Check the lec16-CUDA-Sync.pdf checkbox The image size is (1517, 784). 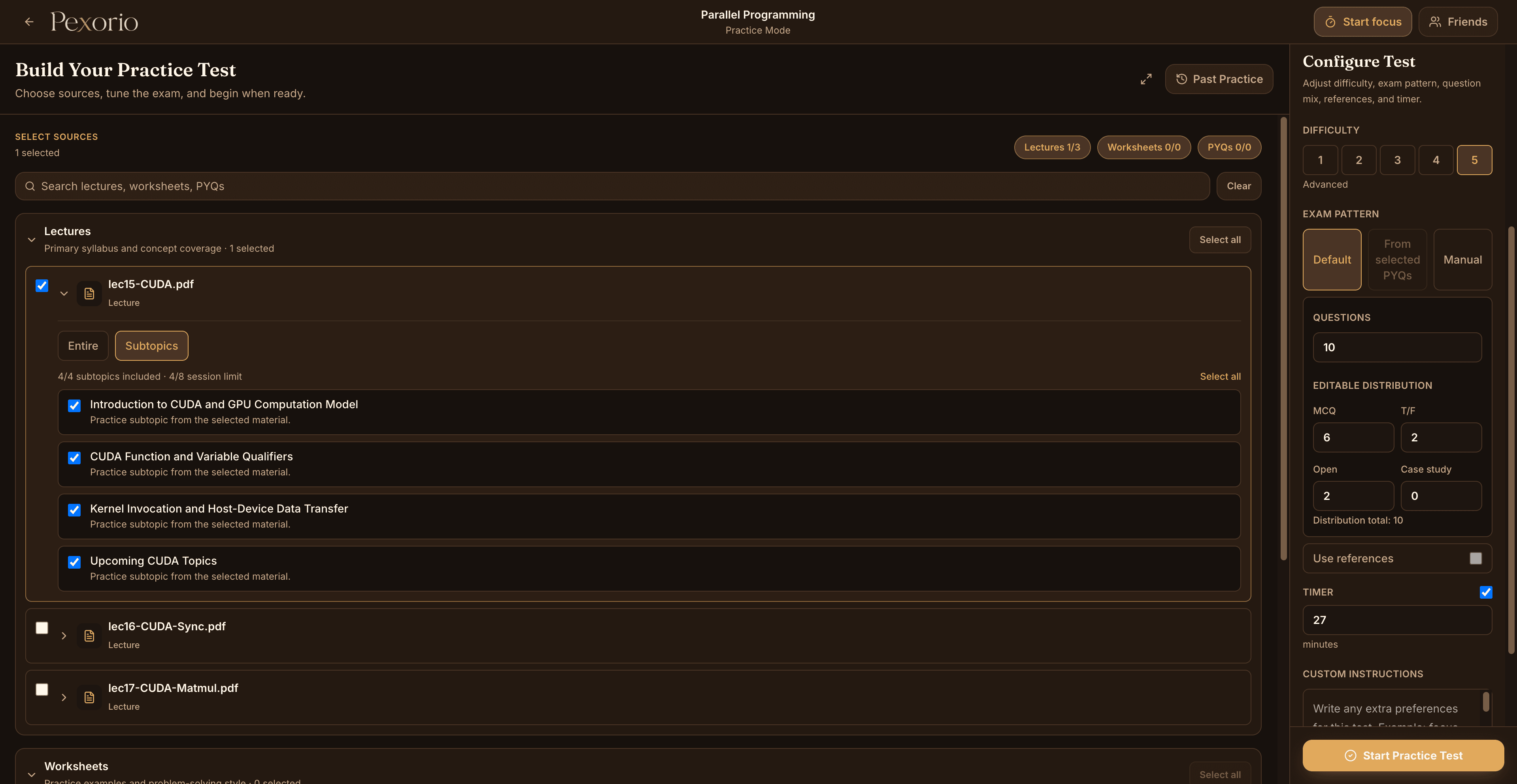(x=42, y=628)
